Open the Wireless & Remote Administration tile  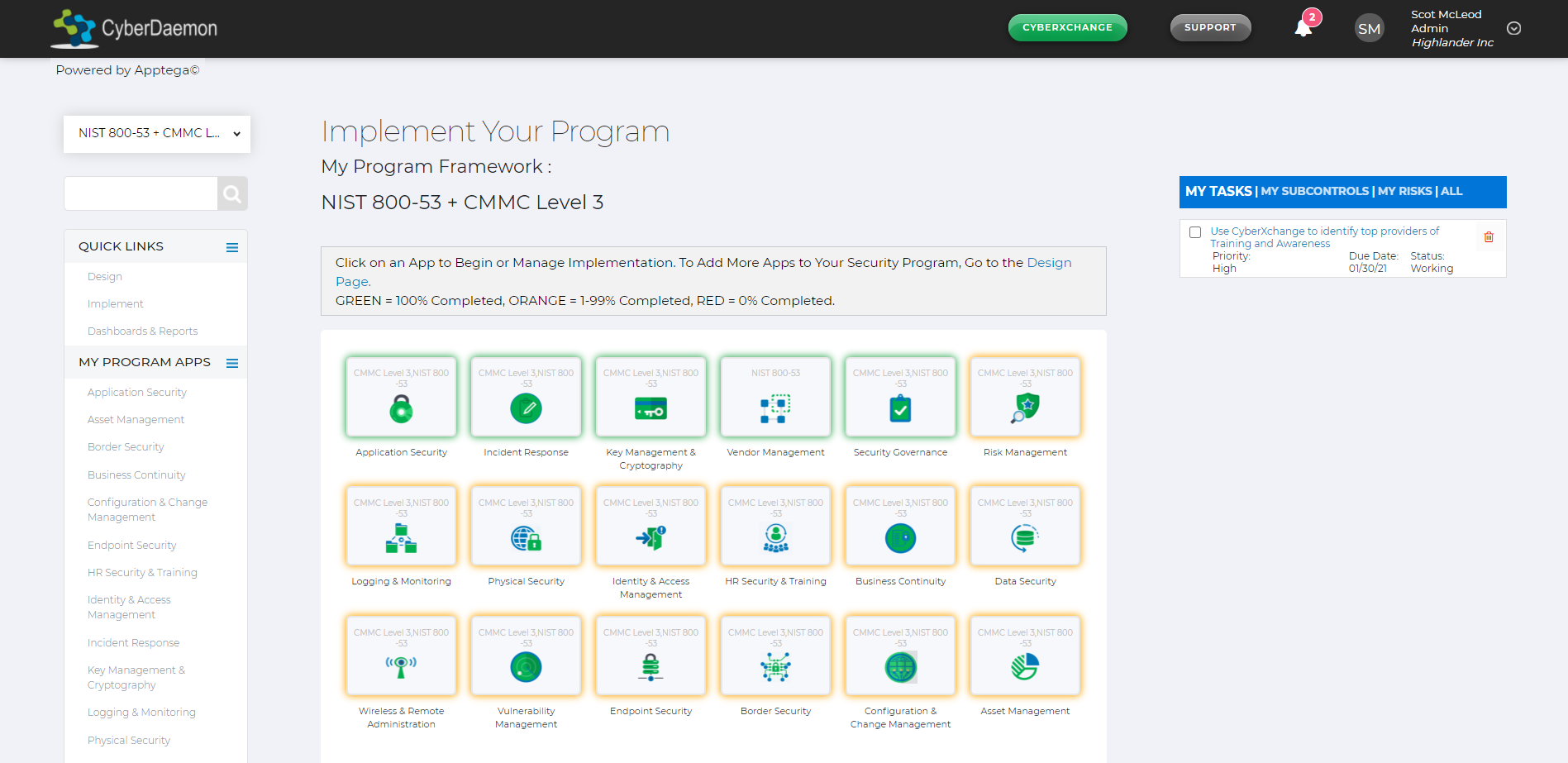click(x=401, y=656)
